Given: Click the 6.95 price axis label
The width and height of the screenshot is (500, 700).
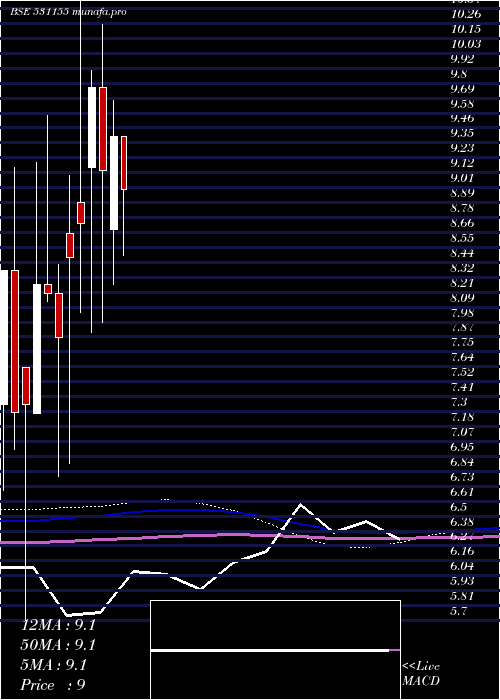Looking at the screenshot, I should click(x=463, y=446).
